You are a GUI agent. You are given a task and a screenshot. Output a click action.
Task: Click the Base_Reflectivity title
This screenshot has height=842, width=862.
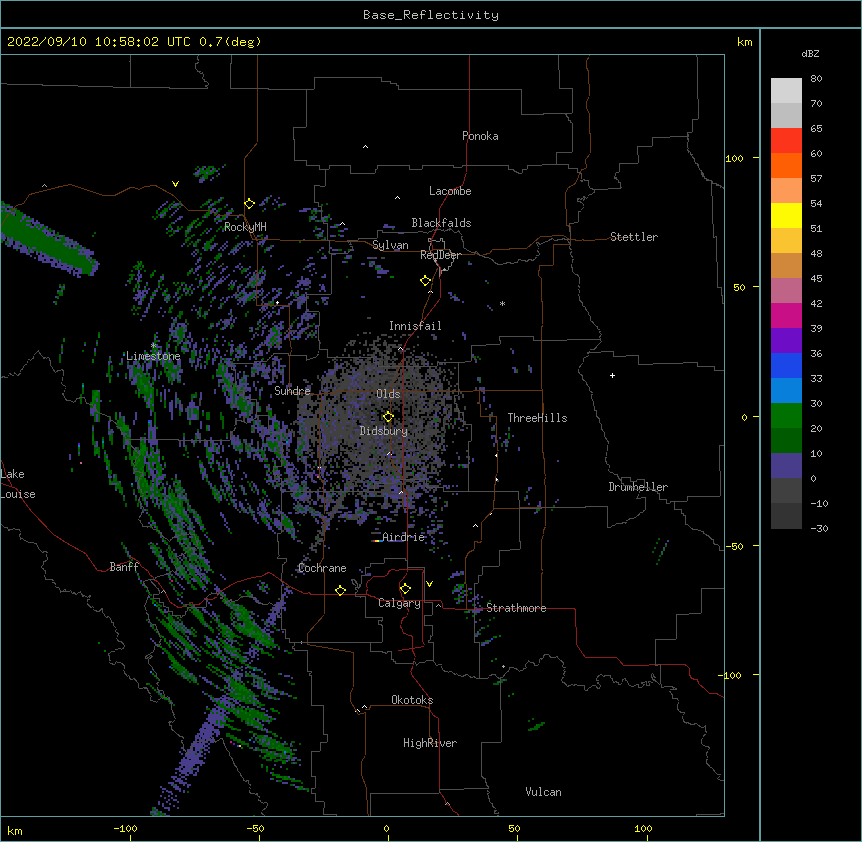[x=431, y=15]
